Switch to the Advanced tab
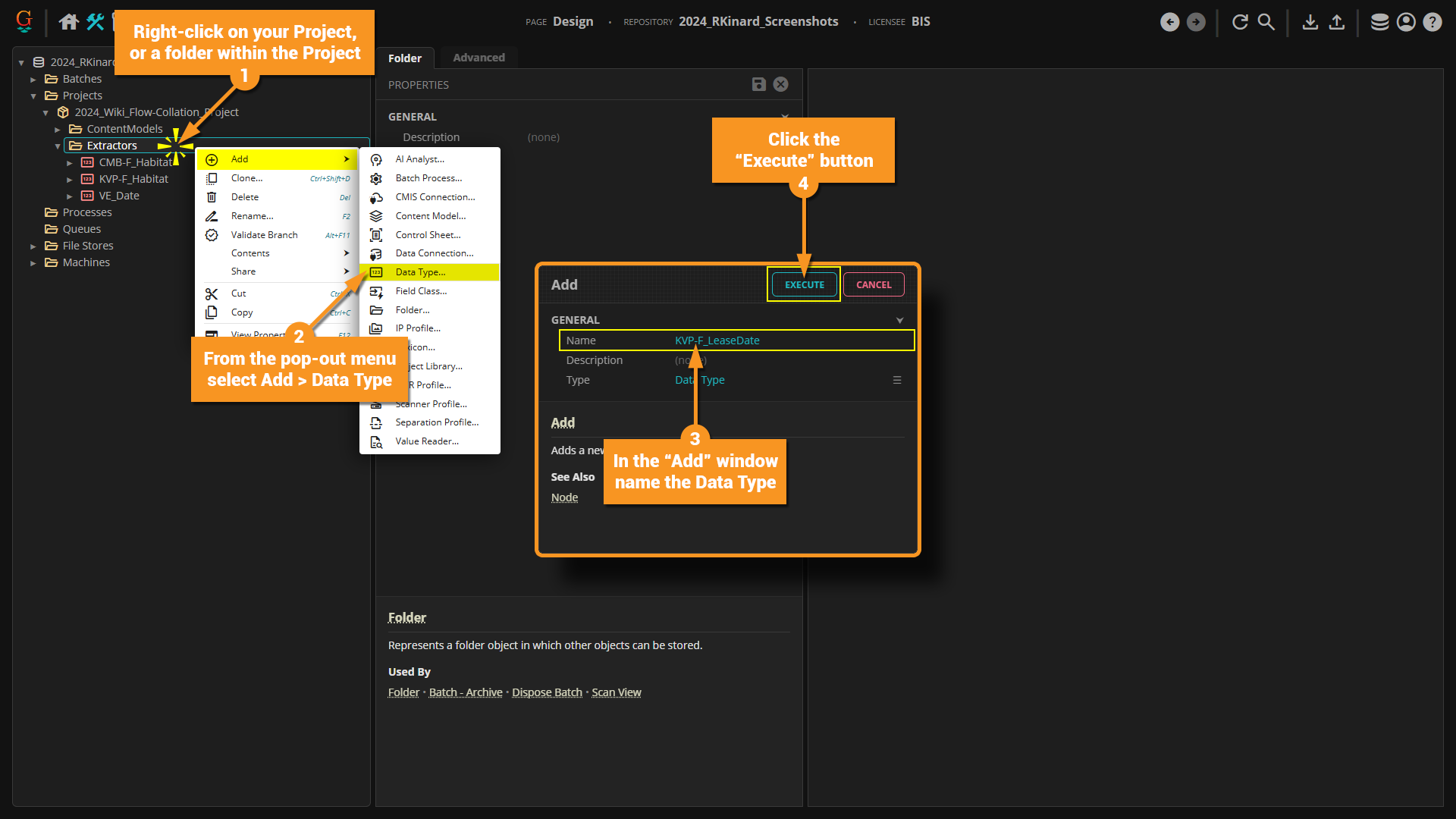The width and height of the screenshot is (1456, 819). click(x=479, y=58)
